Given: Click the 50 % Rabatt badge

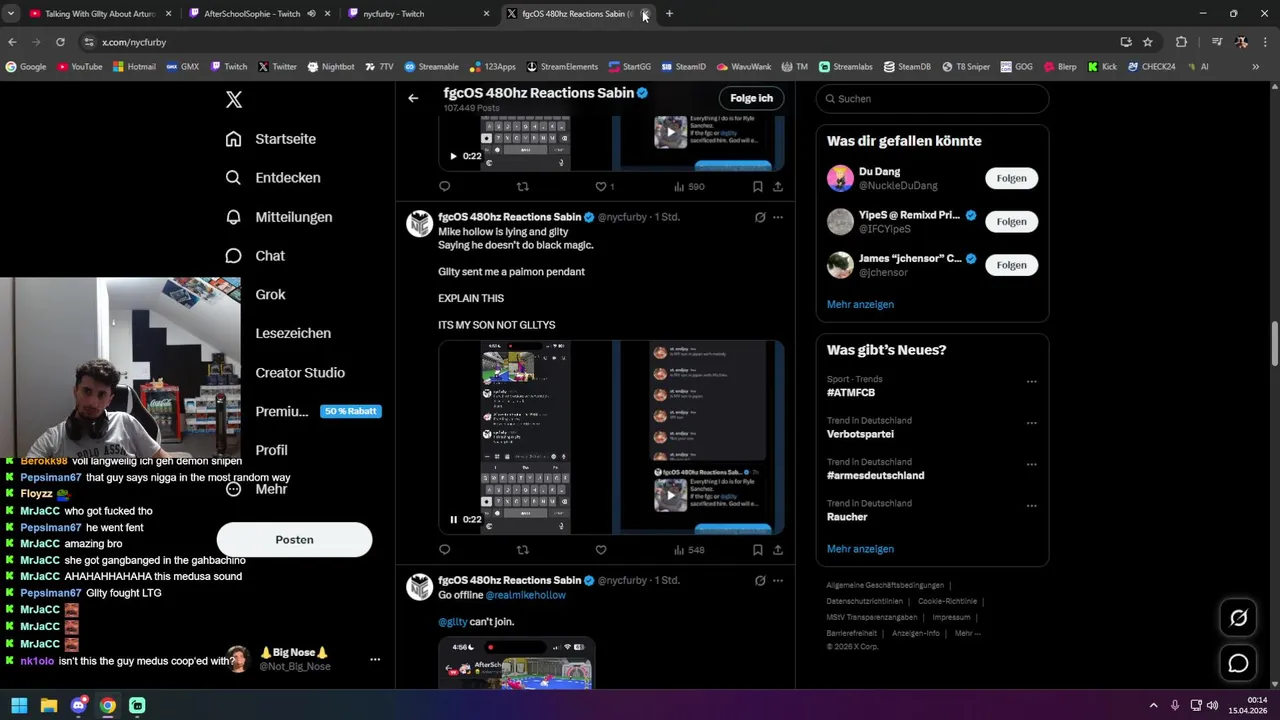Looking at the screenshot, I should 350,411.
